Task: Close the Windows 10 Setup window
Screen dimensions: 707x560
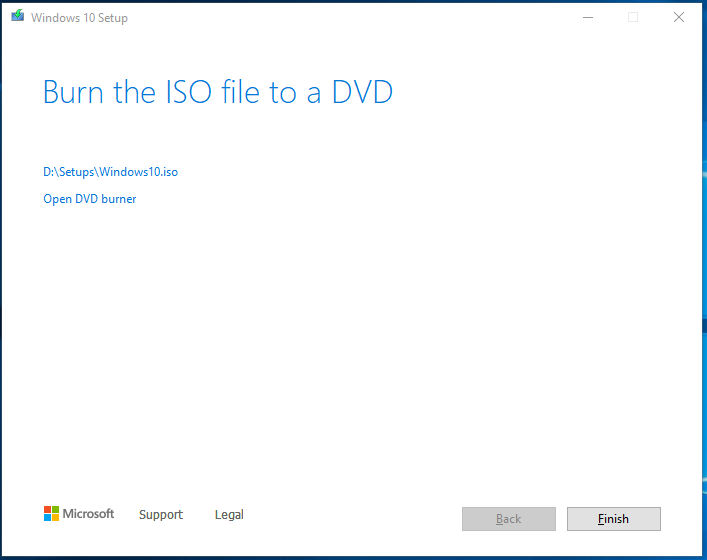Action: coord(679,18)
